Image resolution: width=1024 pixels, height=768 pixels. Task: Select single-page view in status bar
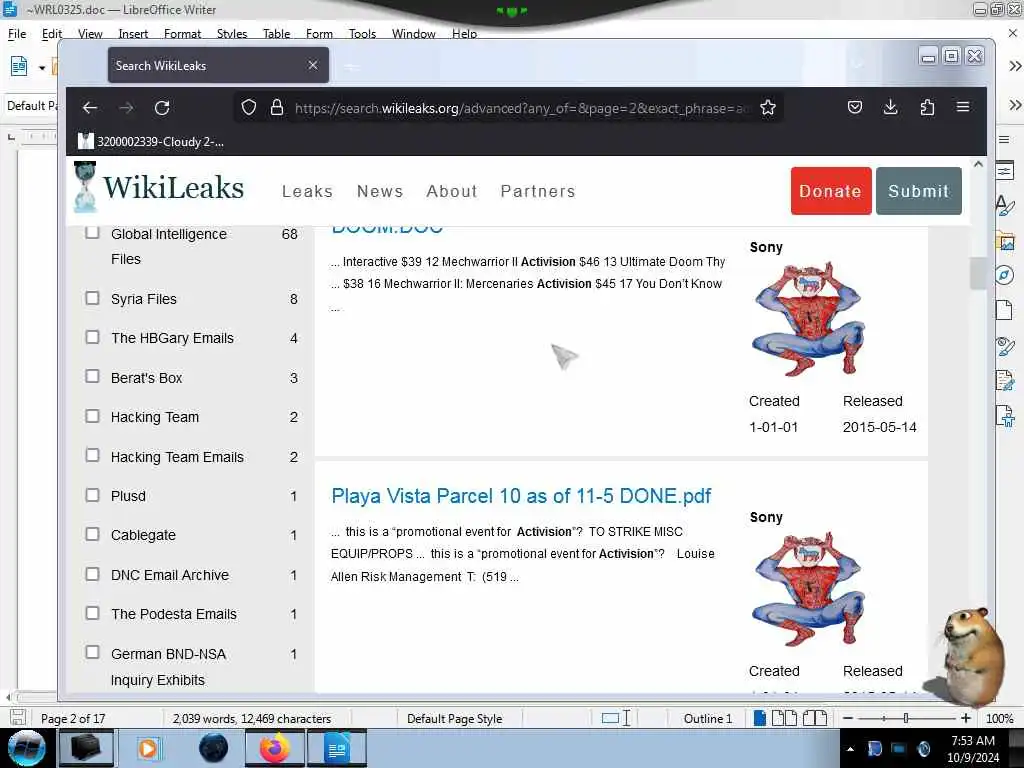[760, 718]
